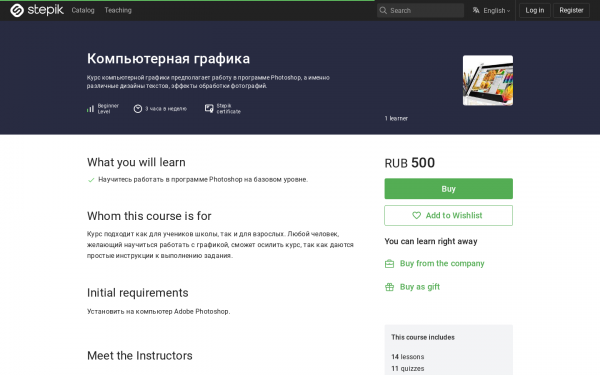Click the Add to Wishlist button
Screen dimensions: 600x375
[x=448, y=215]
